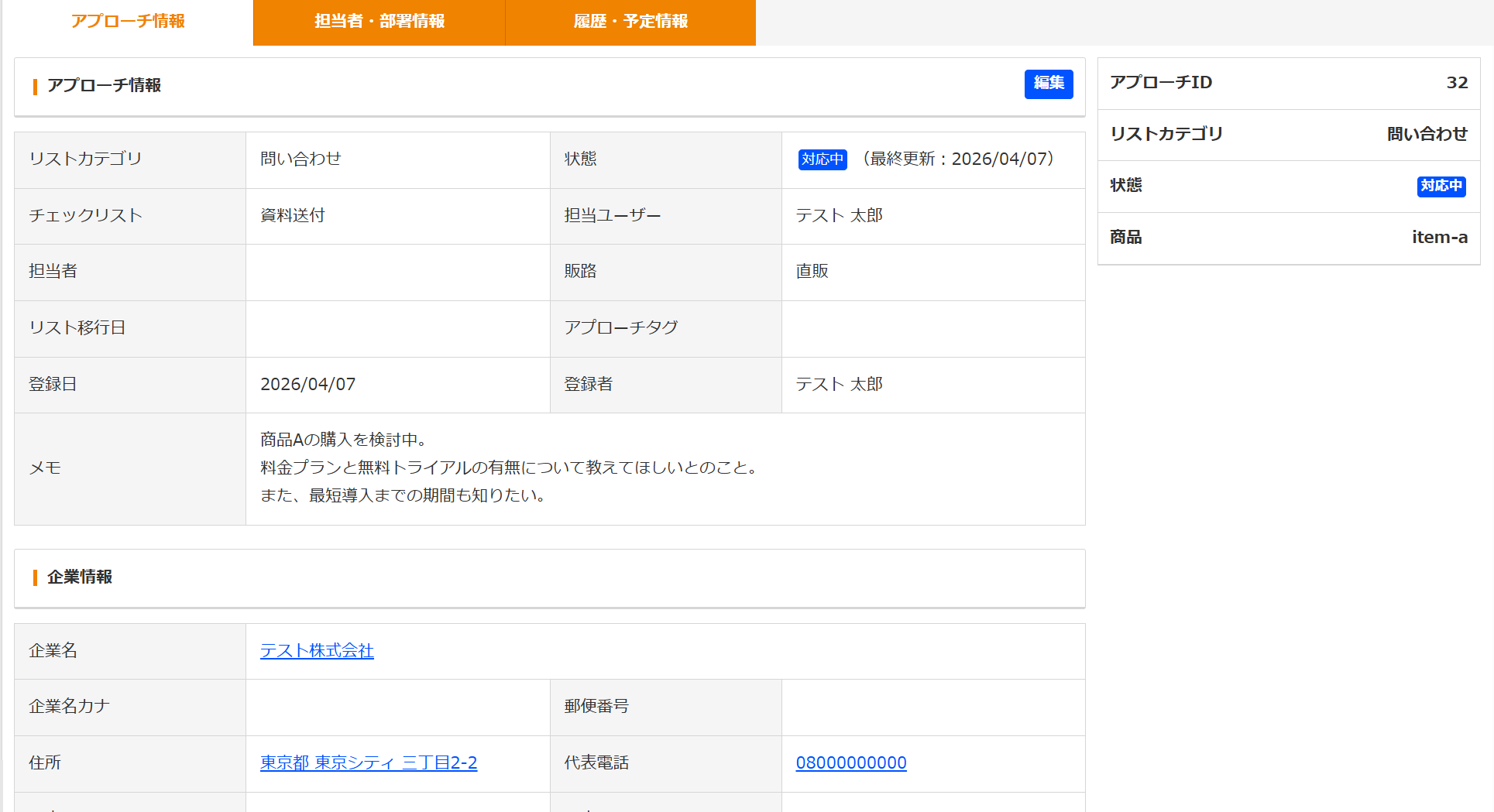
Task: Select the 企業情報 section header
Action: [x=80, y=577]
